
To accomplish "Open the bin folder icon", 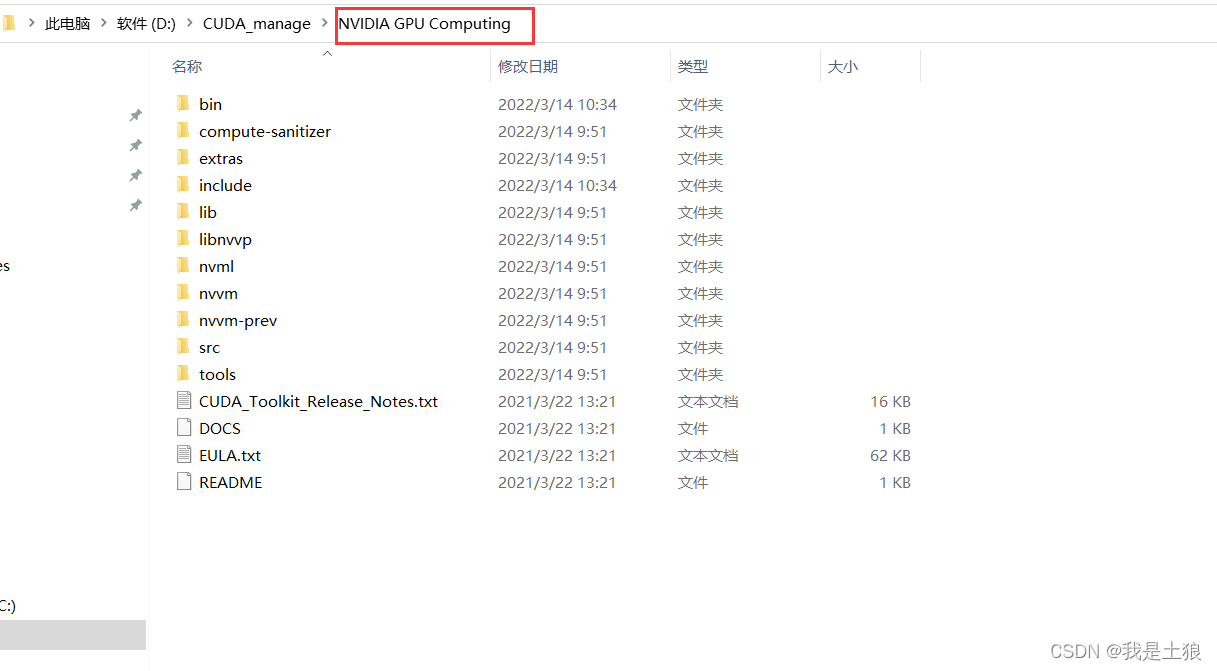I will pyautogui.click(x=183, y=104).
